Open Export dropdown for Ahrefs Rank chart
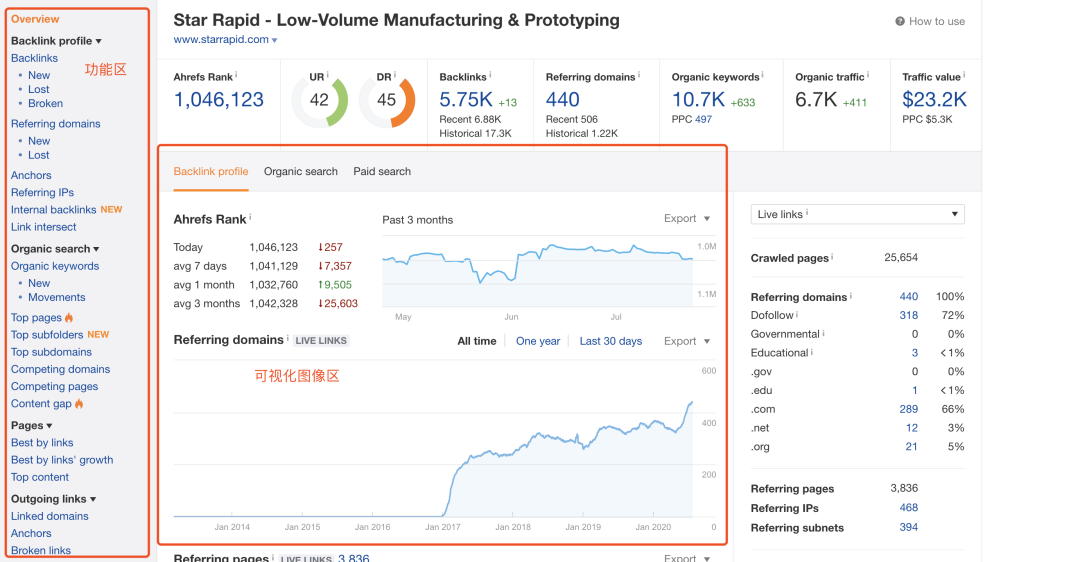This screenshot has width=1080, height=562. [687, 219]
